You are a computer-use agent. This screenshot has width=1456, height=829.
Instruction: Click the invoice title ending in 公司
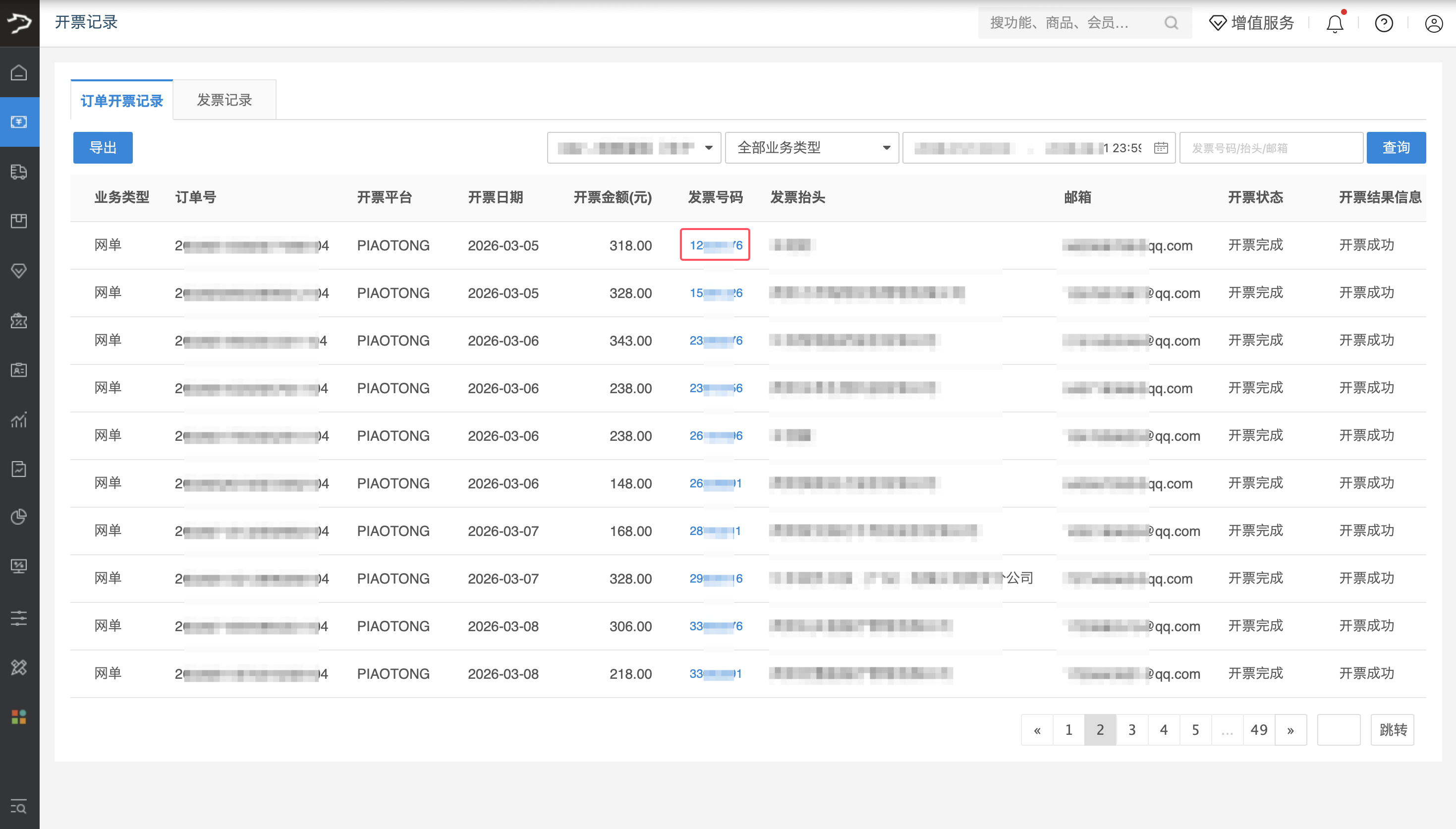(x=901, y=579)
